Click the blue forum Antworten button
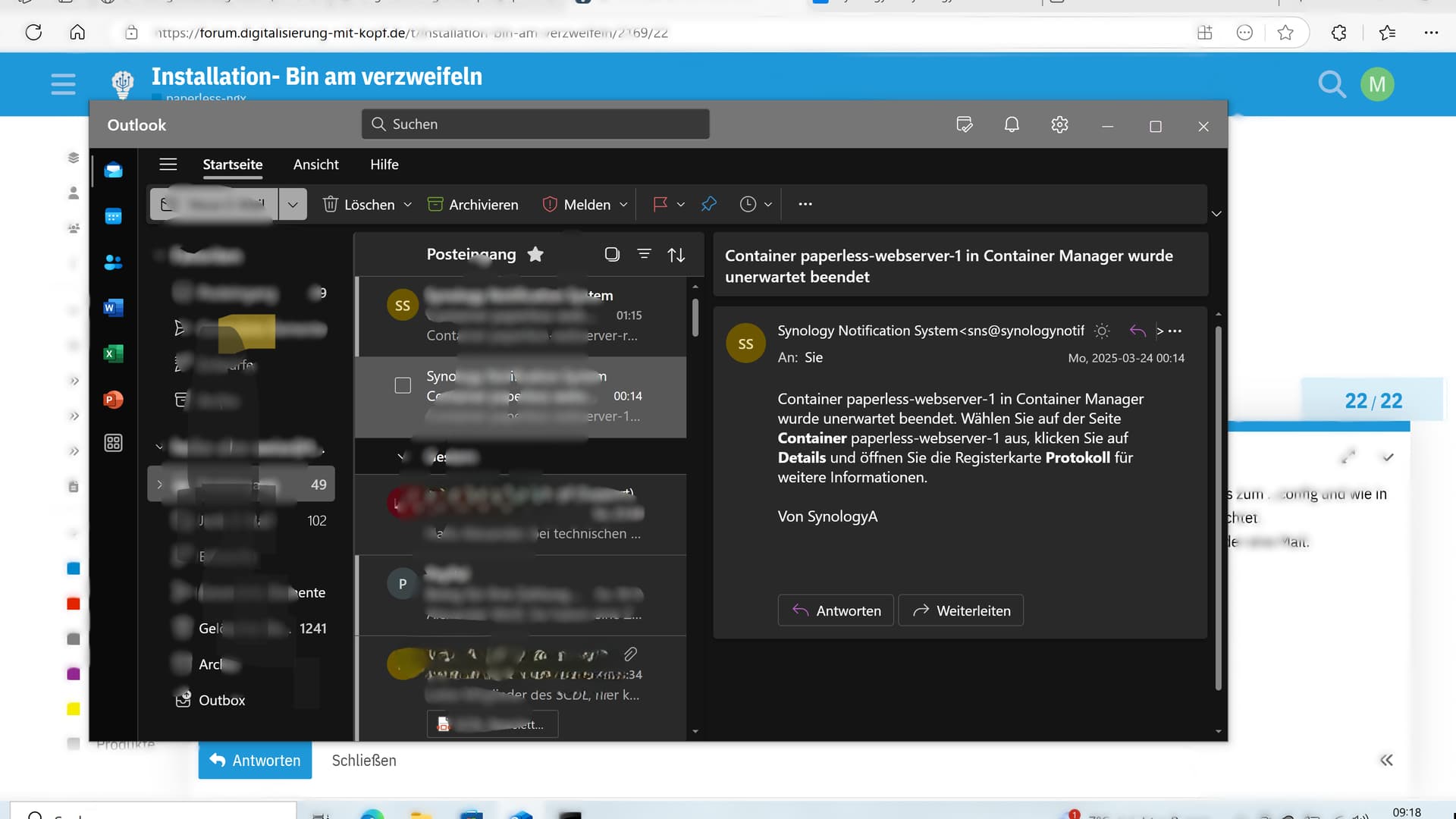Screen dimensions: 1456x819 click(x=255, y=761)
